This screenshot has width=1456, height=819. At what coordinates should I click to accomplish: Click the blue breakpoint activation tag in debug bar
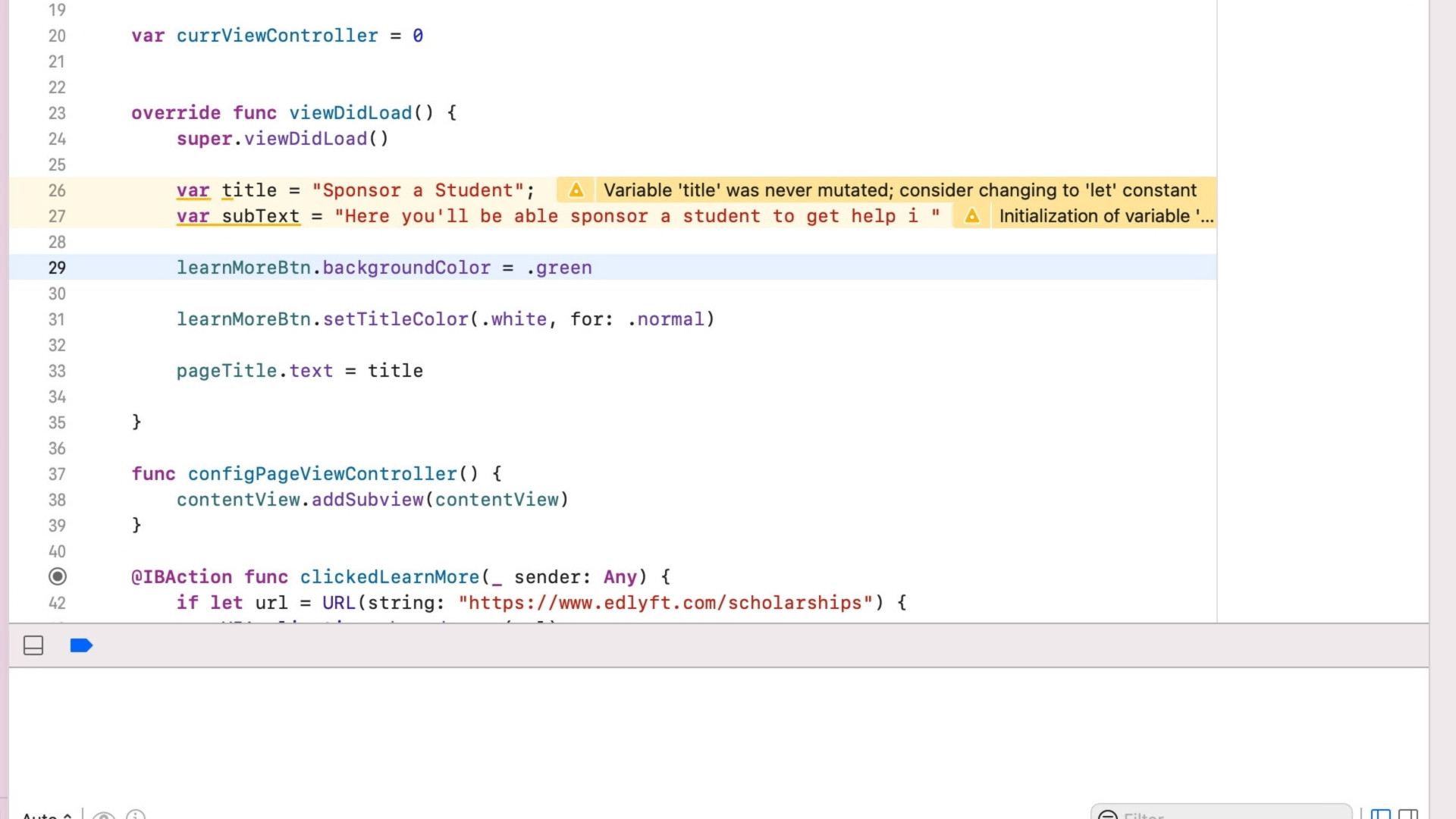pyautogui.click(x=81, y=645)
